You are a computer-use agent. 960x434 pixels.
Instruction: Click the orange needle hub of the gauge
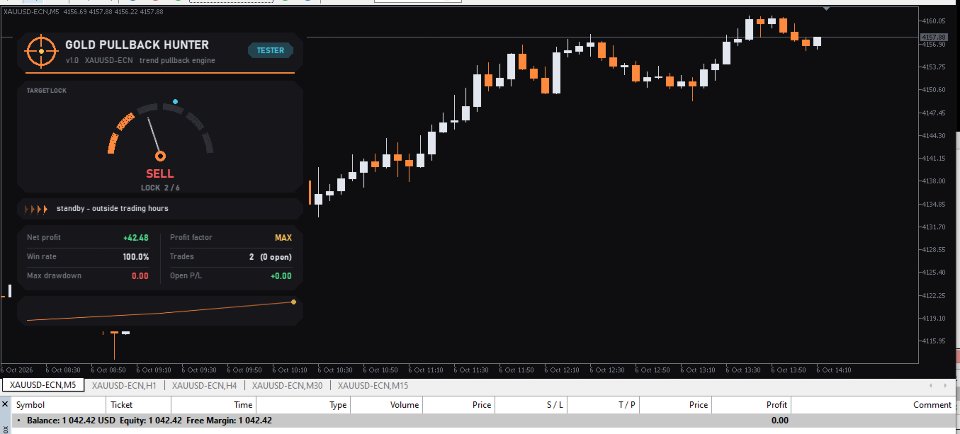tap(160, 156)
